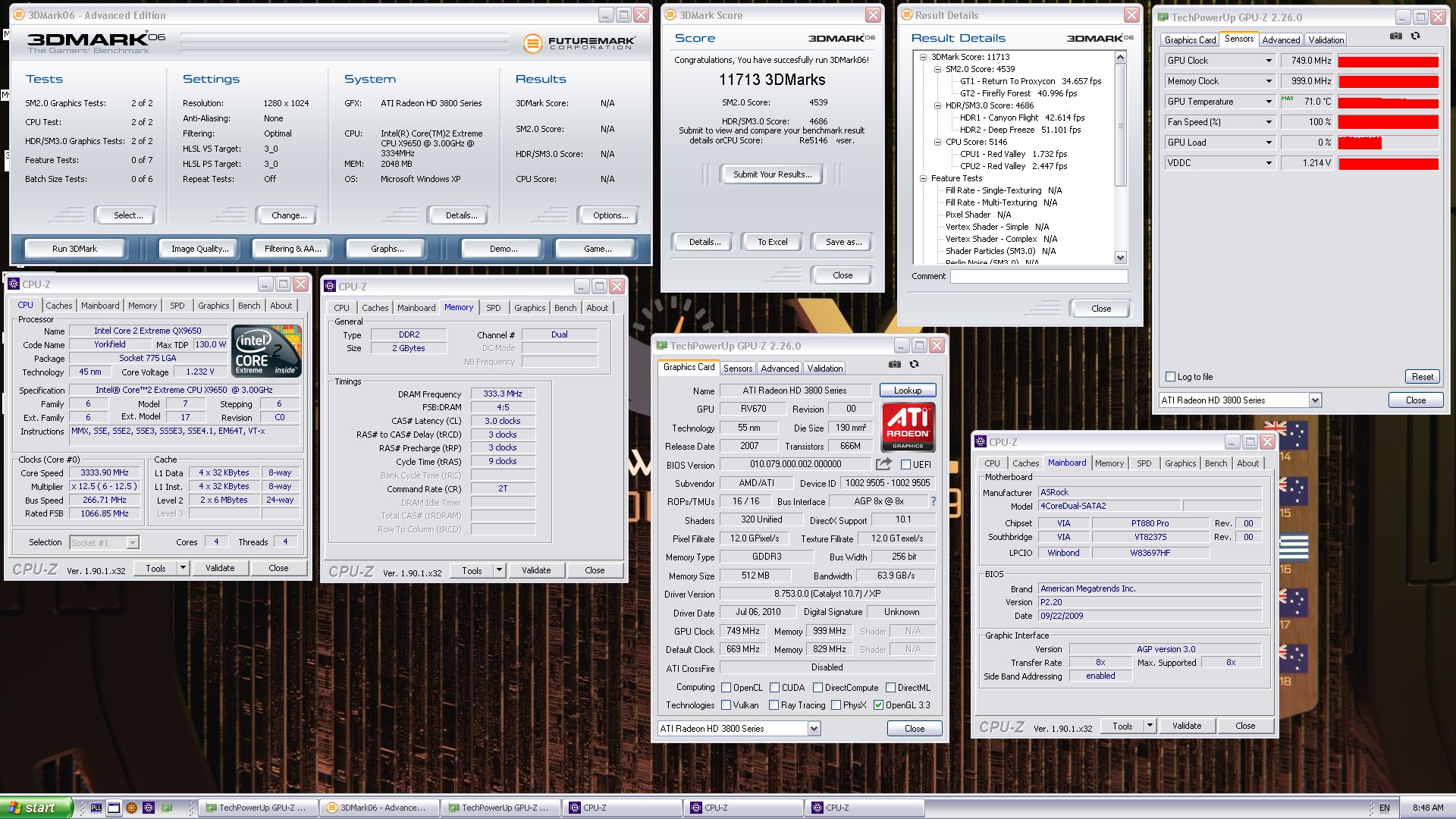Toggle the Vulkan checkbox
This screenshot has width=1456, height=819.
pyautogui.click(x=726, y=705)
